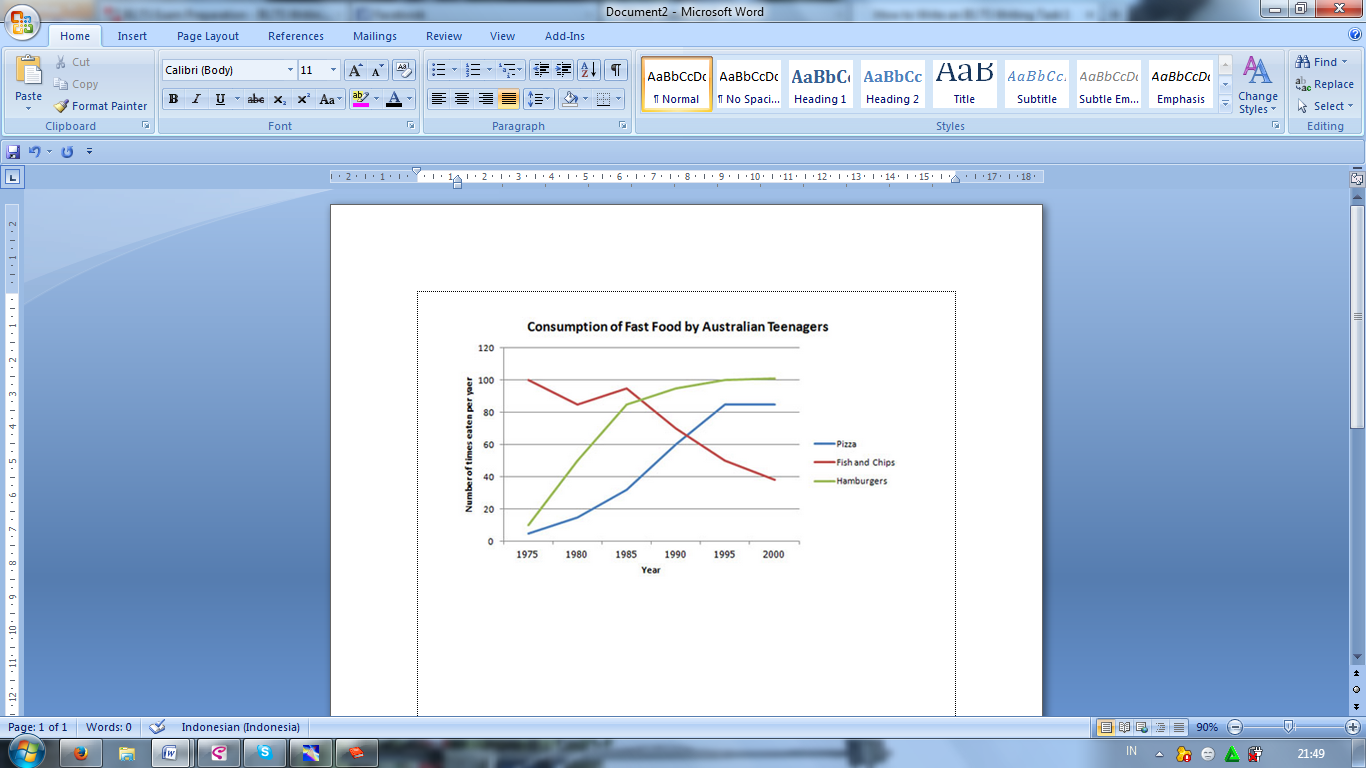Click the tab selector at ruler corner
Image resolution: width=1366 pixels, height=768 pixels.
coord(13,178)
